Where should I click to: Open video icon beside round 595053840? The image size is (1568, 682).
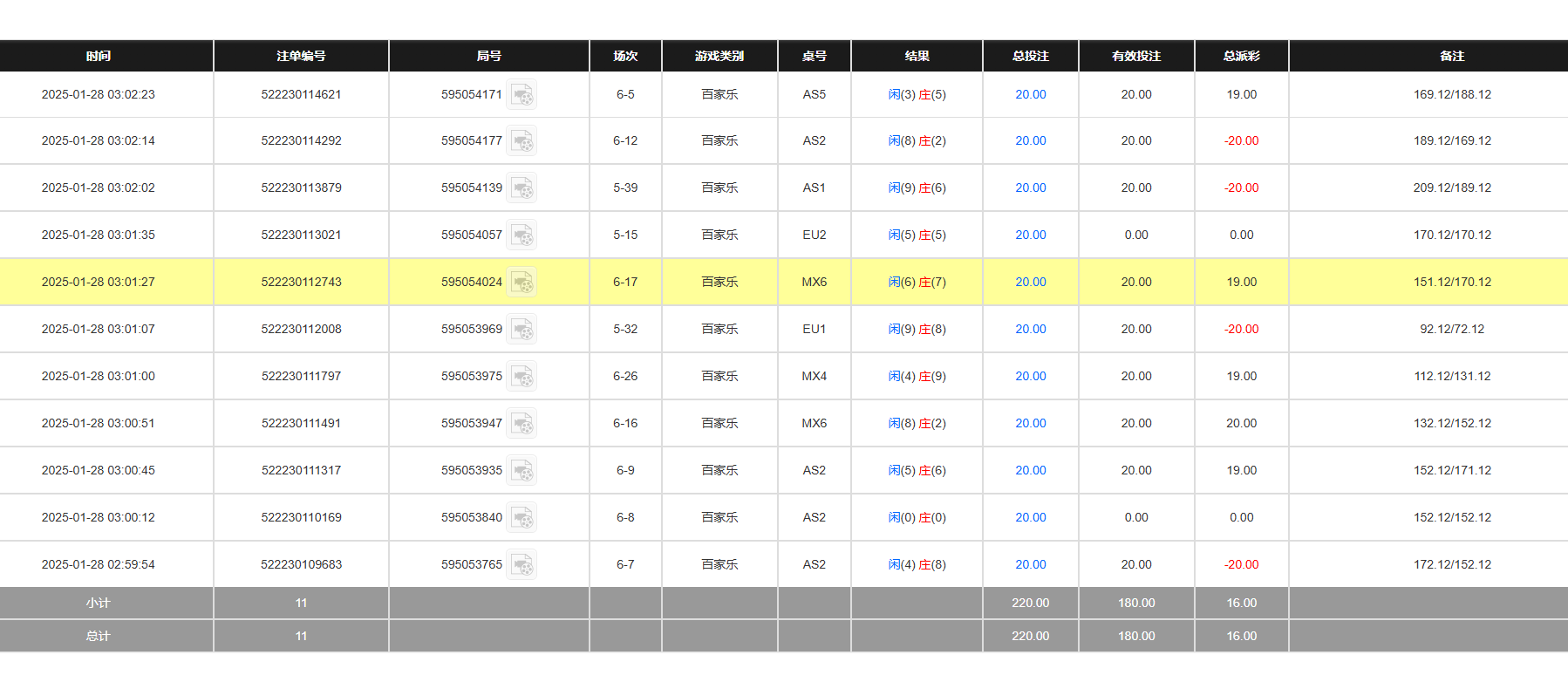(x=522, y=518)
